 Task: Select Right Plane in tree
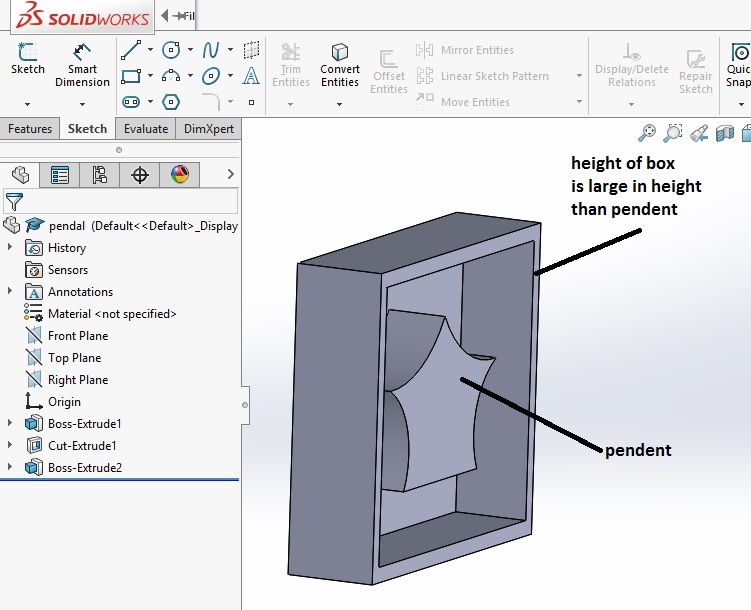pos(67,380)
